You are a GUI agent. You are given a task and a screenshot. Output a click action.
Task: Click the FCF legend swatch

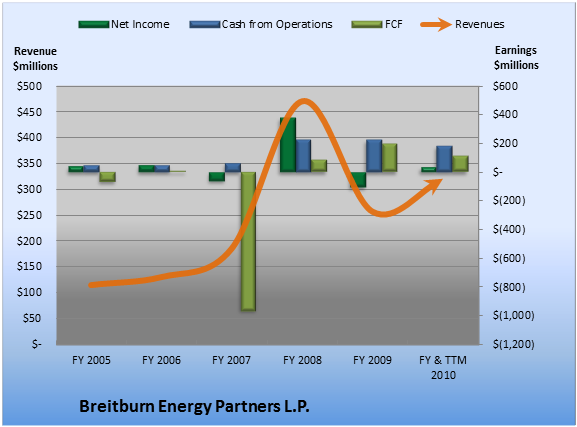point(367,25)
